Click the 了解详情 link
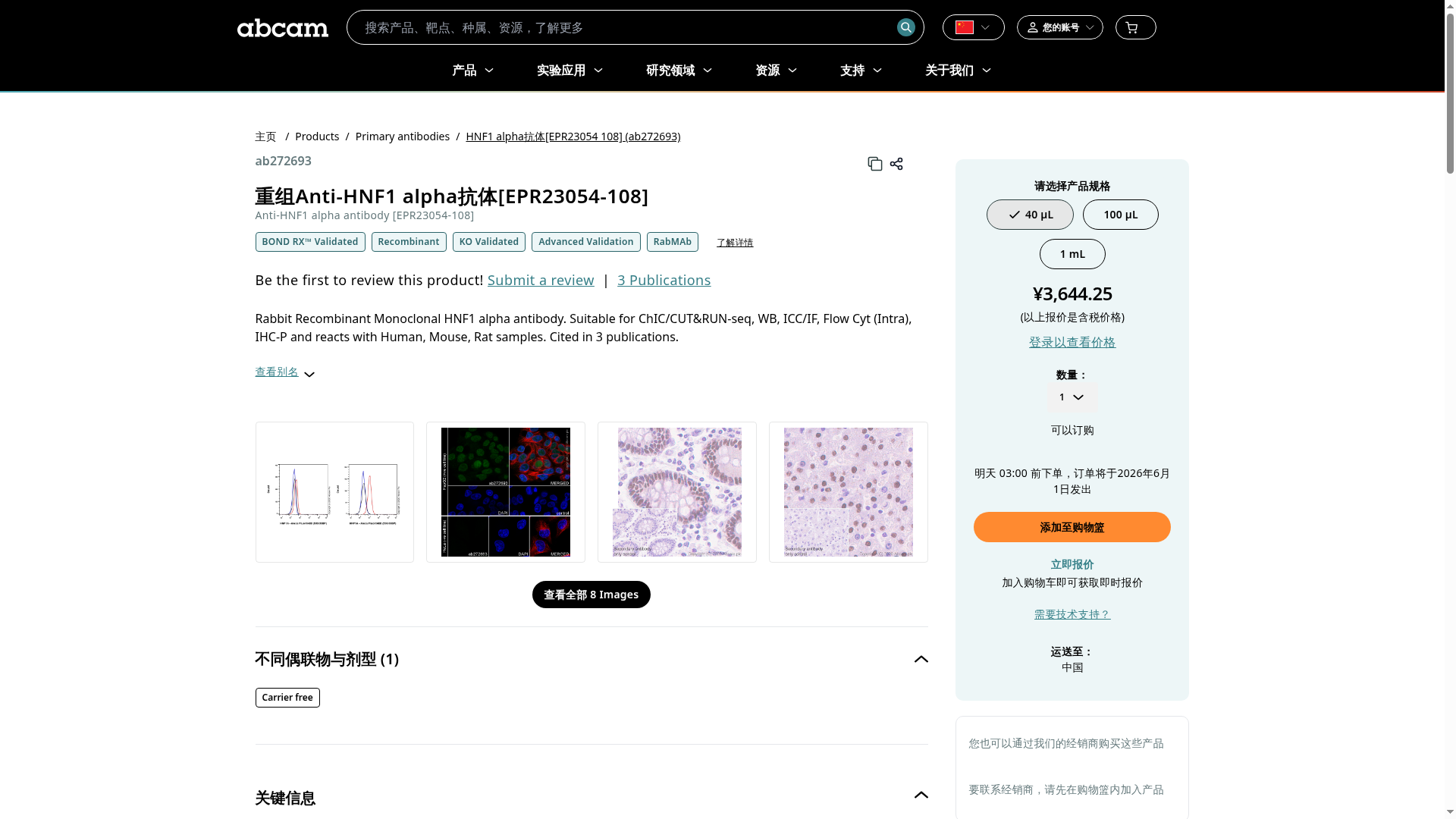Screen dimensions: 1456x819 click(735, 243)
